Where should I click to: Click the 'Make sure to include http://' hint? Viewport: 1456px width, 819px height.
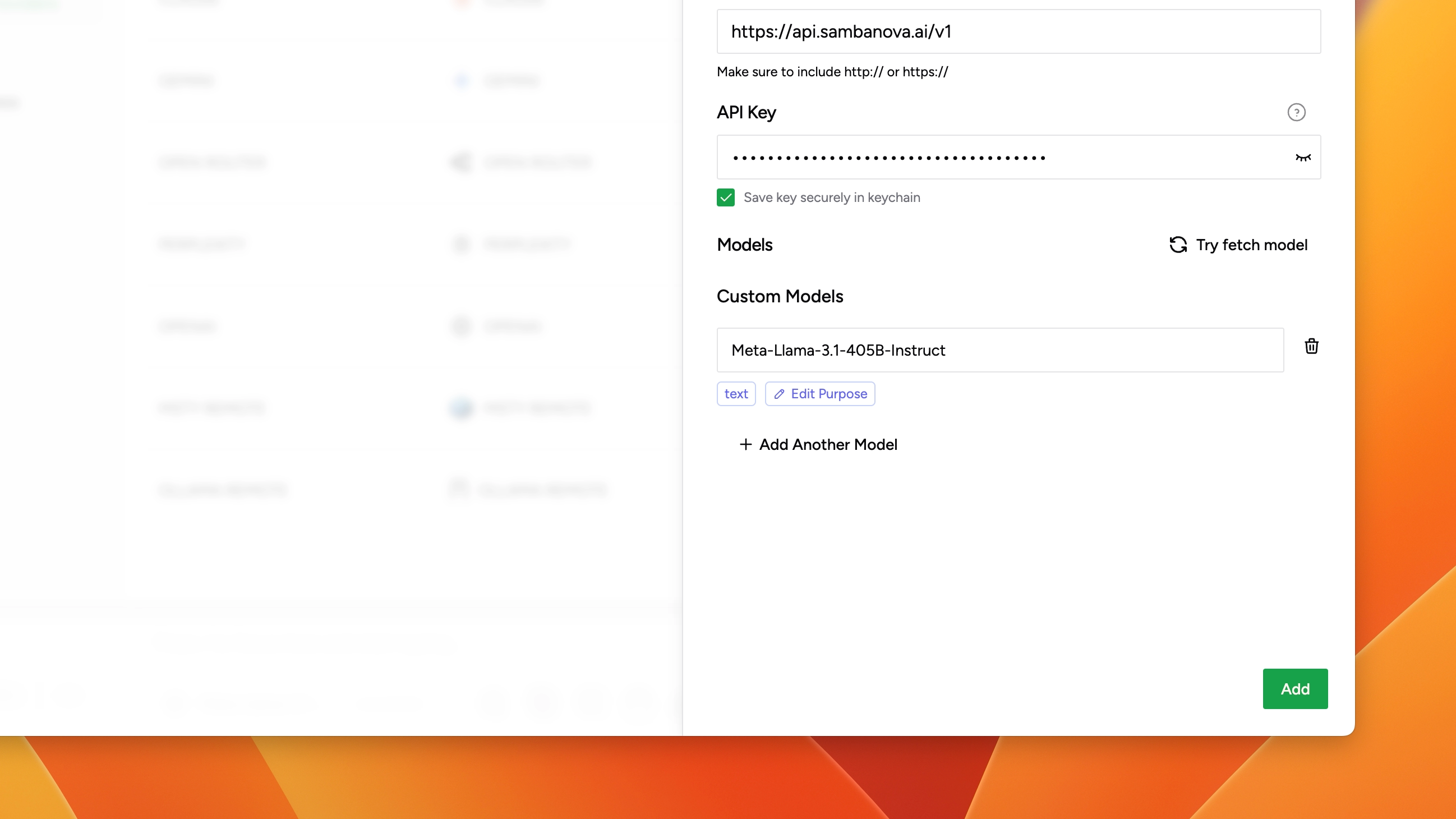[832, 72]
